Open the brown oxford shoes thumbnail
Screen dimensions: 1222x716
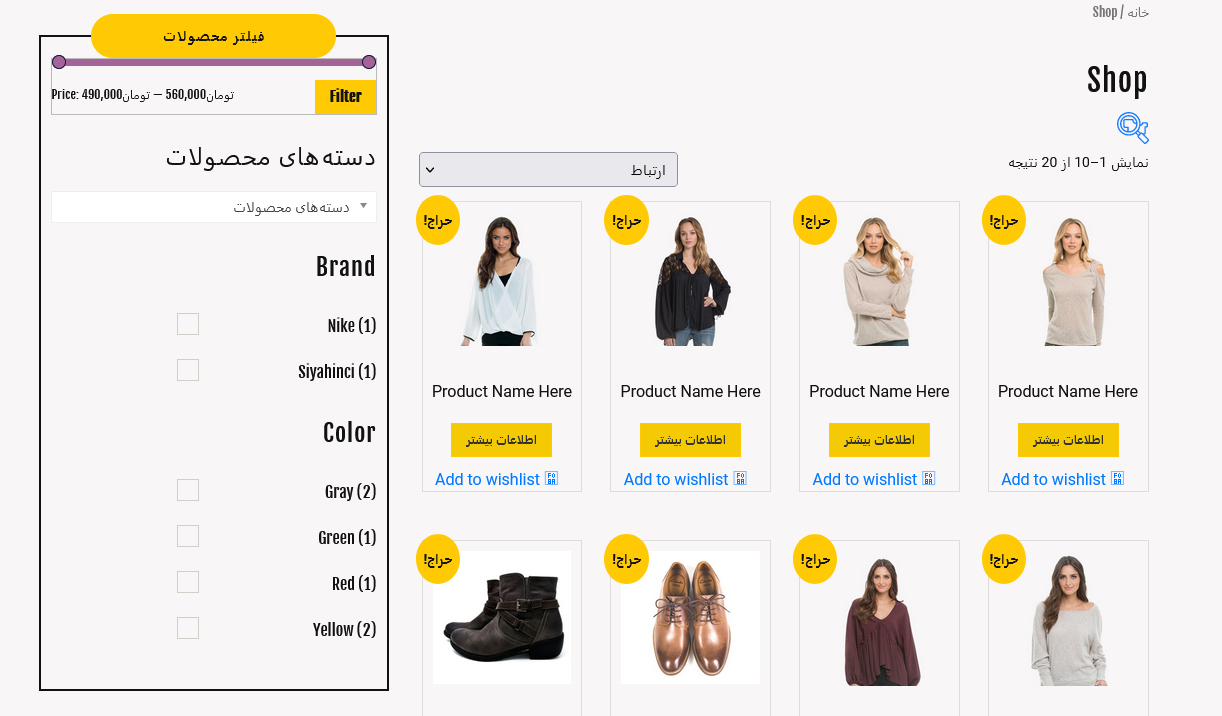pyautogui.click(x=690, y=617)
